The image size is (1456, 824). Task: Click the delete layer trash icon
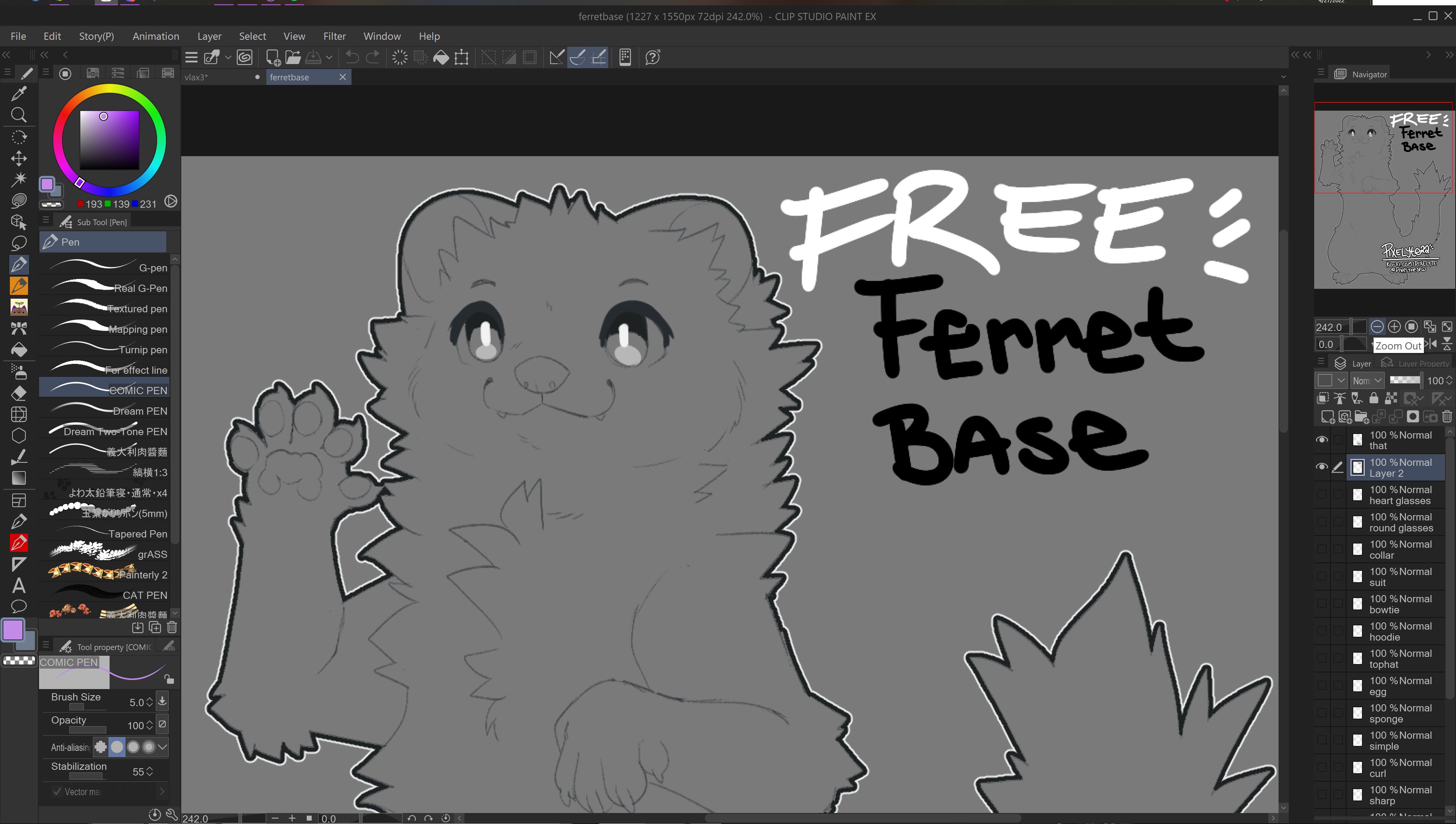click(x=1447, y=417)
